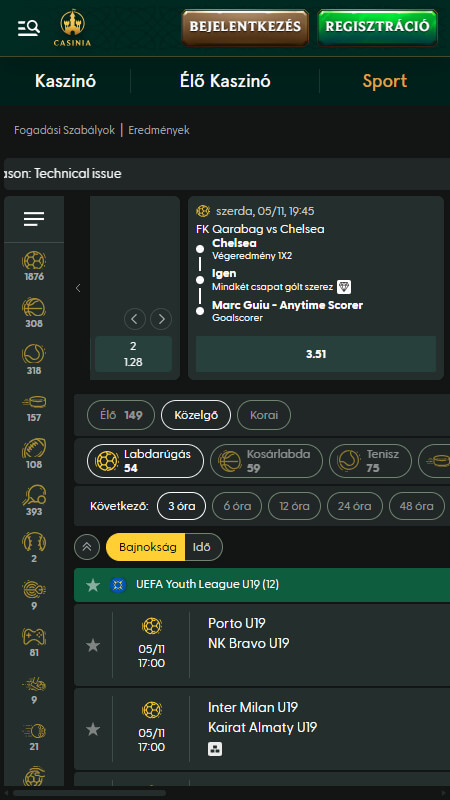The width and height of the screenshot is (450, 800).
Task: Click football icon beside szerda date
Action: (x=203, y=211)
